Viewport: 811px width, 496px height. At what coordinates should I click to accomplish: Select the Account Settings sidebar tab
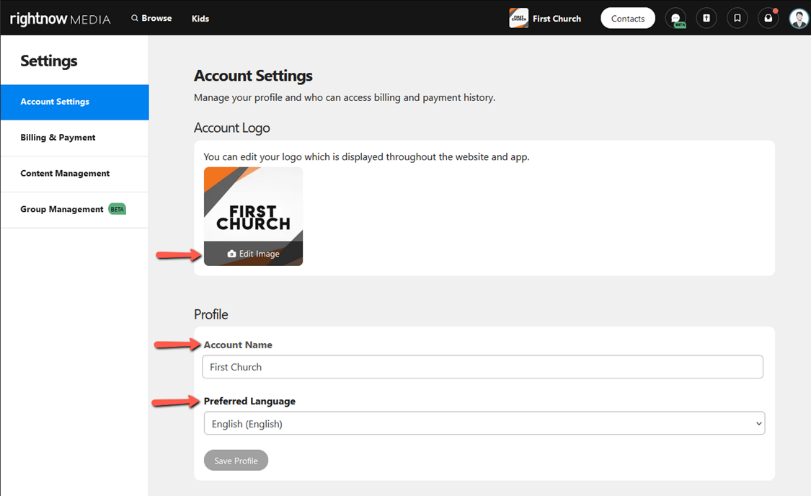[74, 102]
